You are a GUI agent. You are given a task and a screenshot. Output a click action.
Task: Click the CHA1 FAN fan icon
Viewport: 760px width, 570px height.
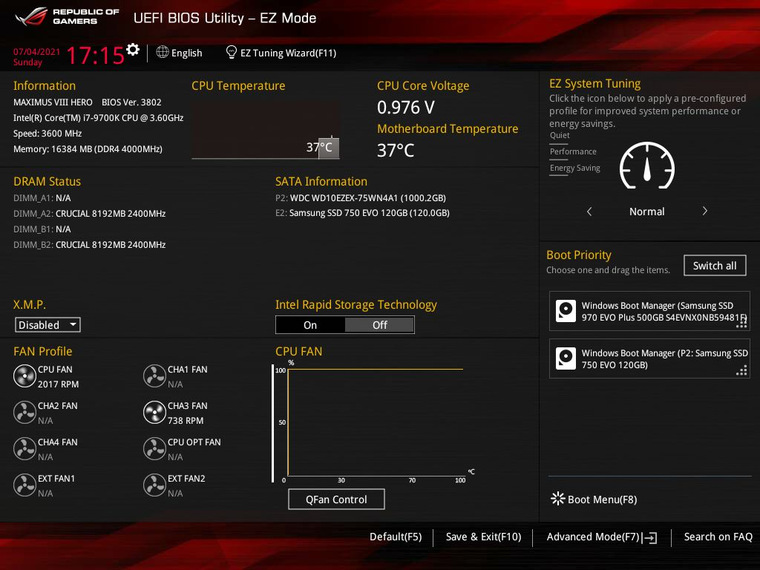(155, 376)
